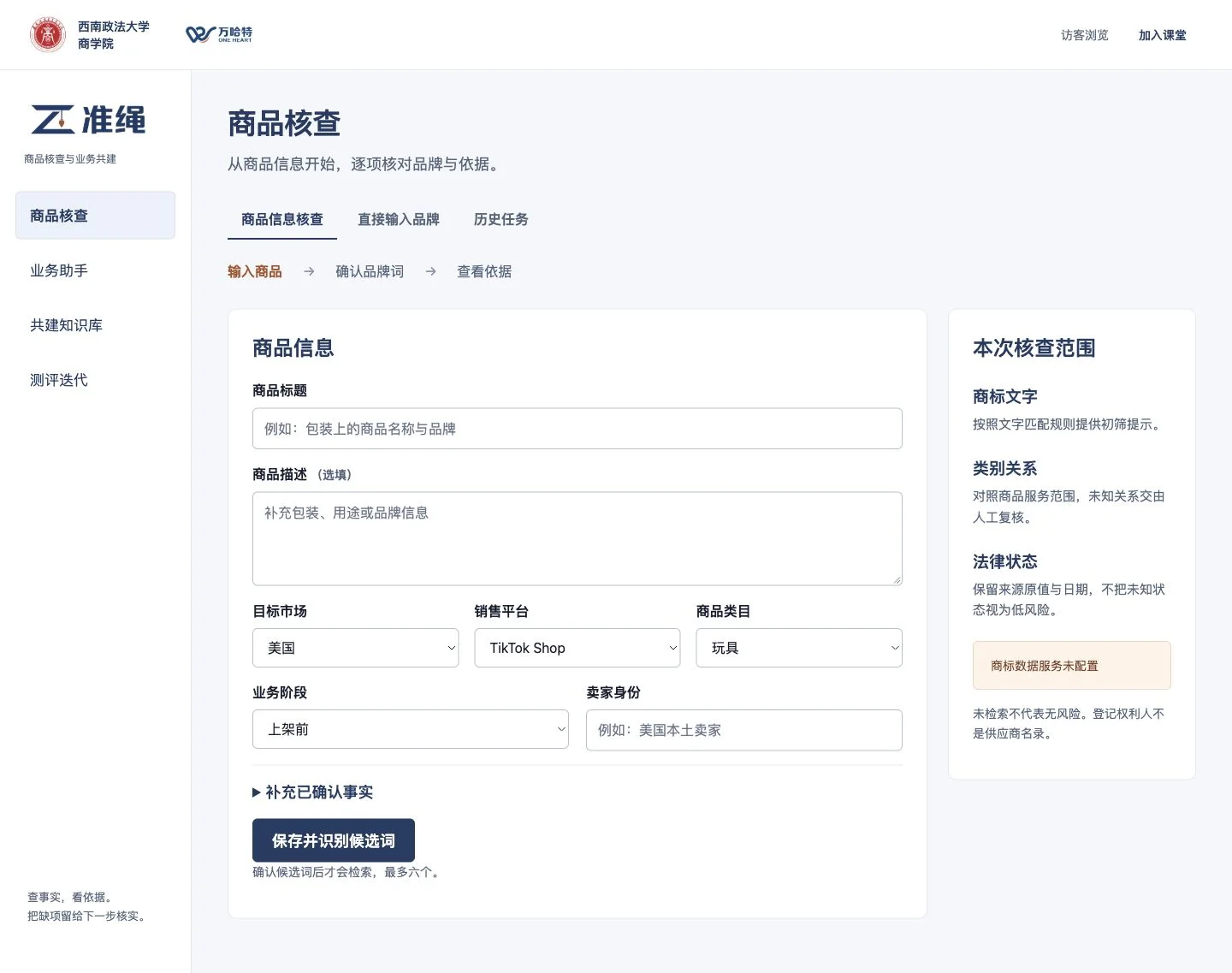Click the 查看依据 step
Image resolution: width=1232 pixels, height=973 pixels.
pyautogui.click(x=484, y=271)
